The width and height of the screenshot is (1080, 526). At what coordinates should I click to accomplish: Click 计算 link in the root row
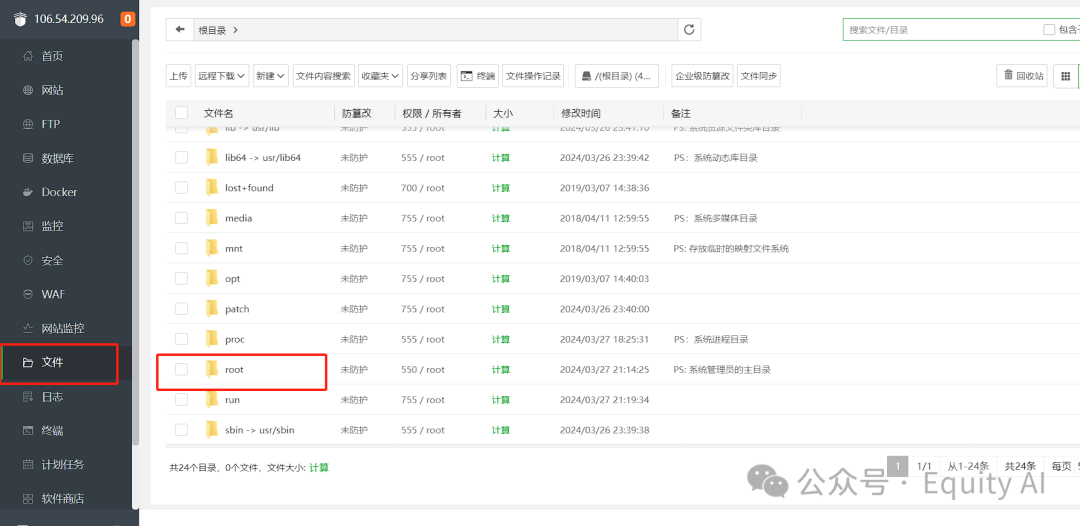coord(501,370)
